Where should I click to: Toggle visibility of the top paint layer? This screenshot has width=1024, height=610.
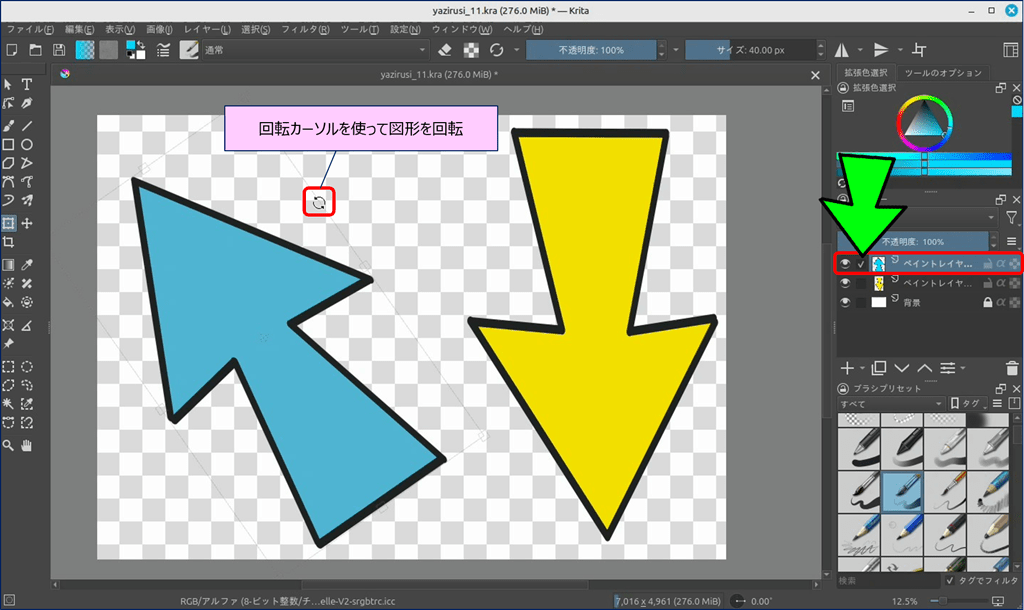click(x=845, y=264)
